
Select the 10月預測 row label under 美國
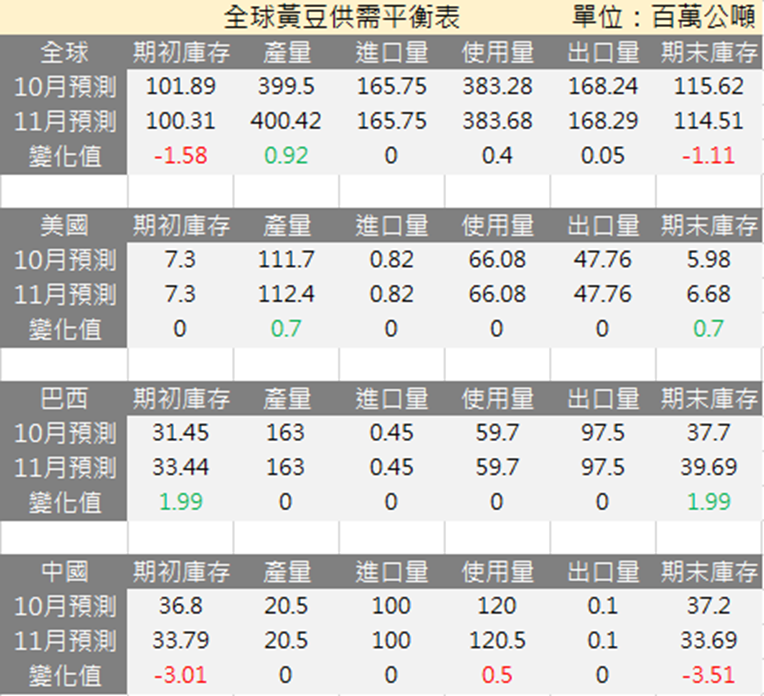pyautogui.click(x=65, y=260)
